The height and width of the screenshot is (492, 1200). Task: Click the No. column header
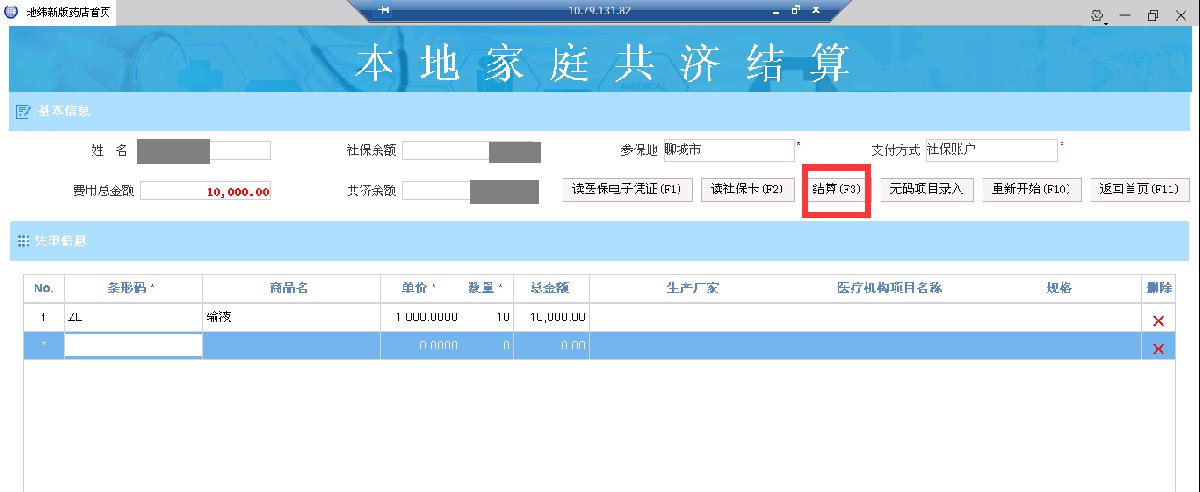(x=43, y=287)
